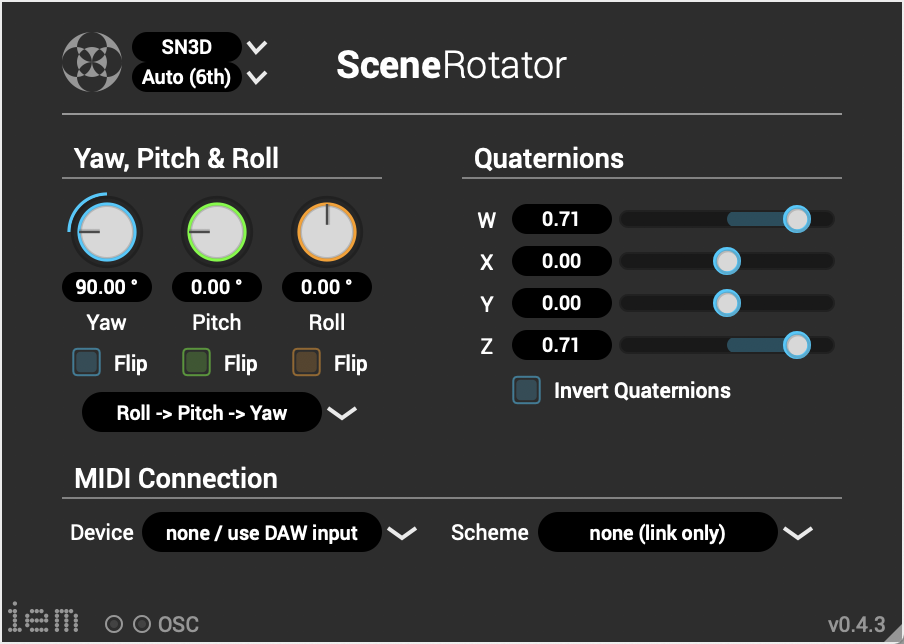Click the orange Roll knob

point(326,231)
